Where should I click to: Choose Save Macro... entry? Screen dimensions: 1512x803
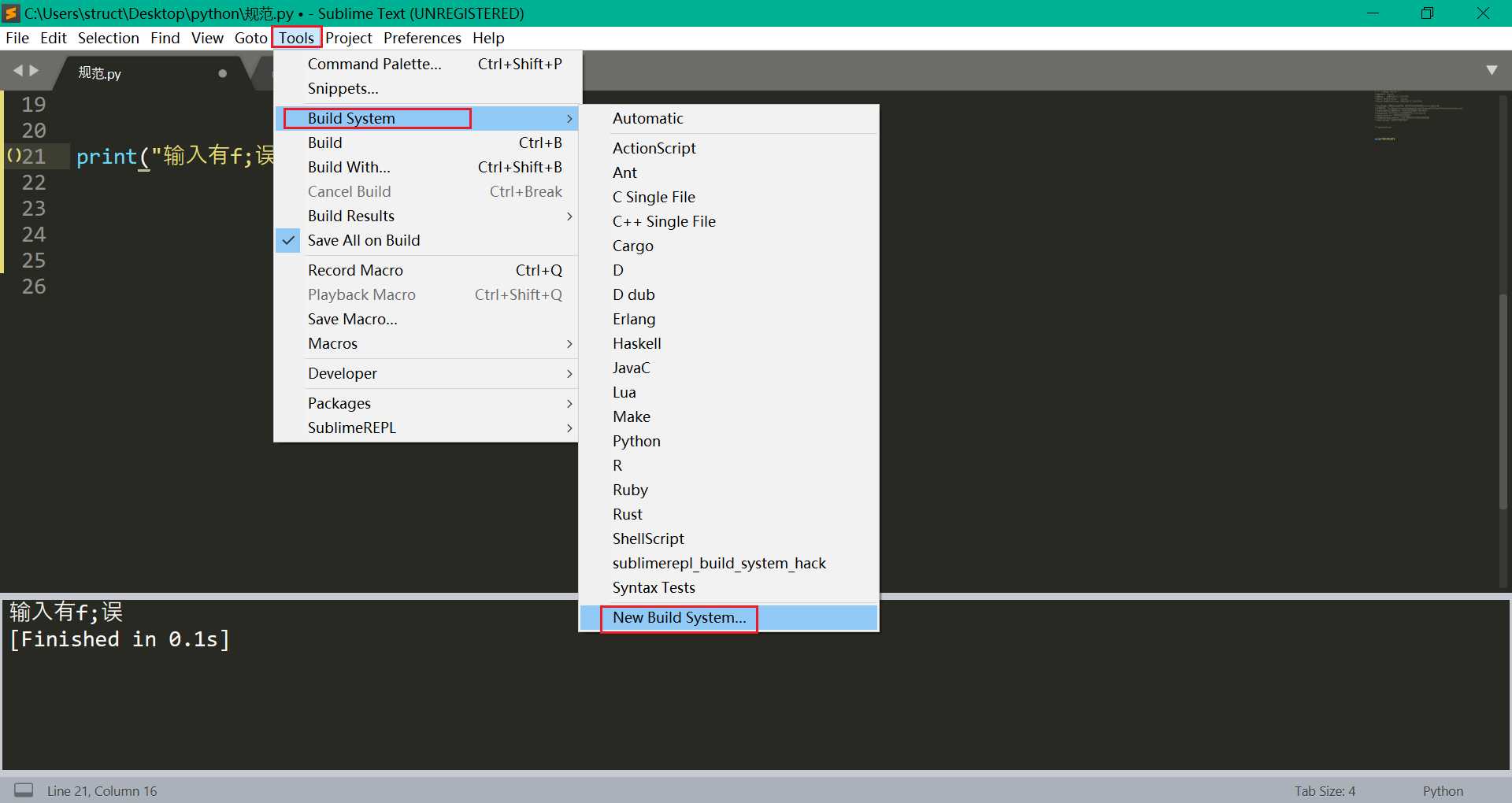426,319
